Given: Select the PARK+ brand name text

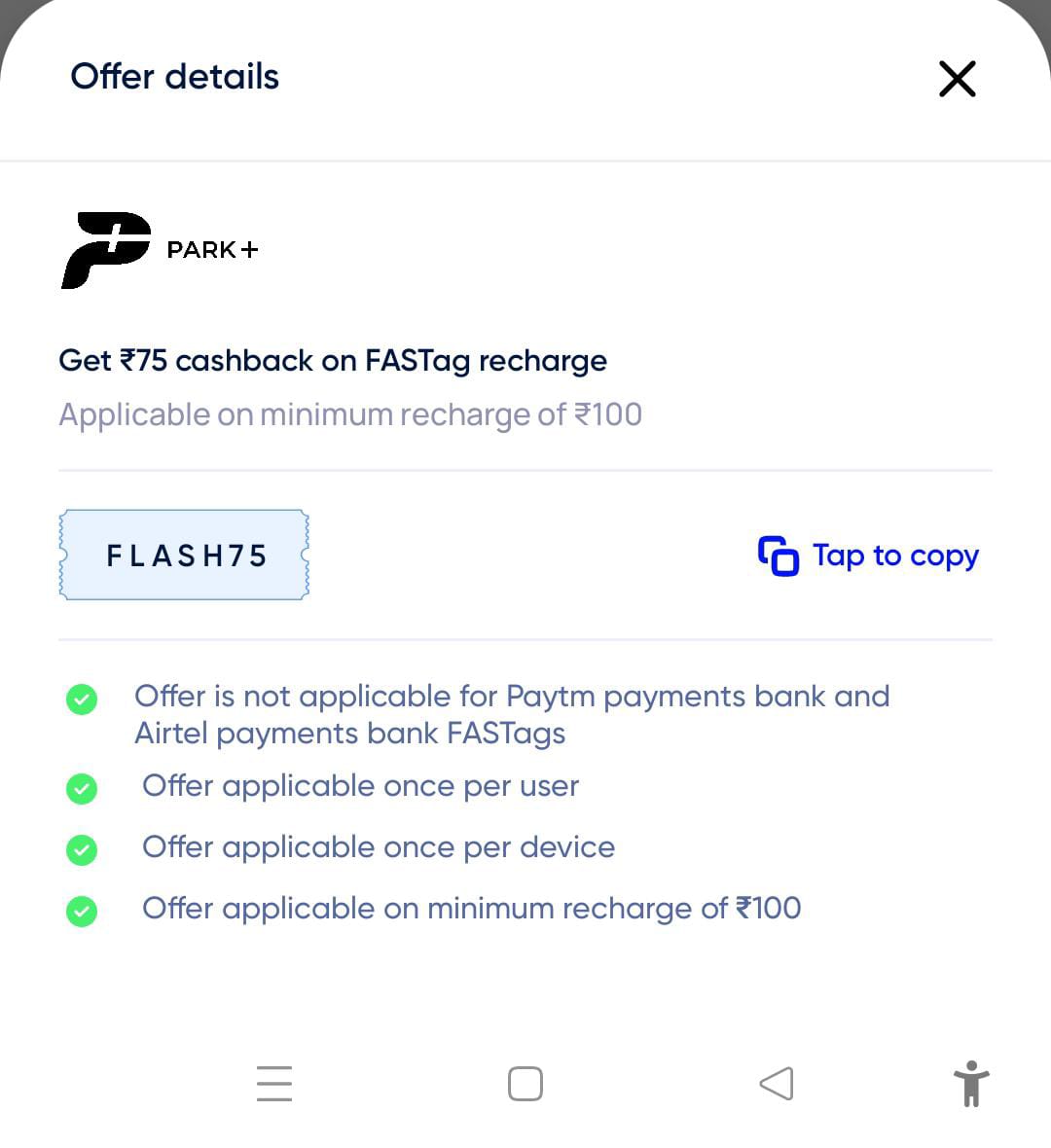Looking at the screenshot, I should [x=212, y=249].
